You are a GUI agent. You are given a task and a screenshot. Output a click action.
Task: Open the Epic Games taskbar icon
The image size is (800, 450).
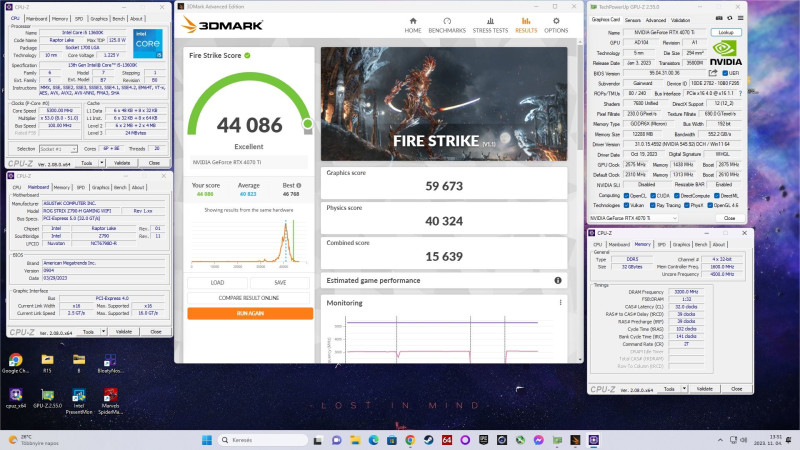[x=484, y=440]
